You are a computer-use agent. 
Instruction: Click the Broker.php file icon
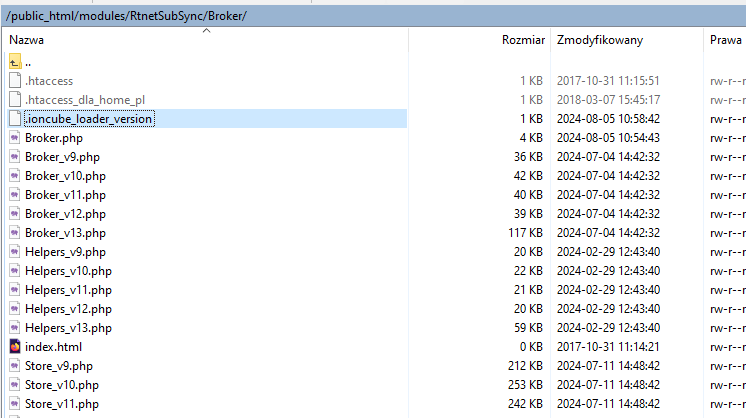15,137
